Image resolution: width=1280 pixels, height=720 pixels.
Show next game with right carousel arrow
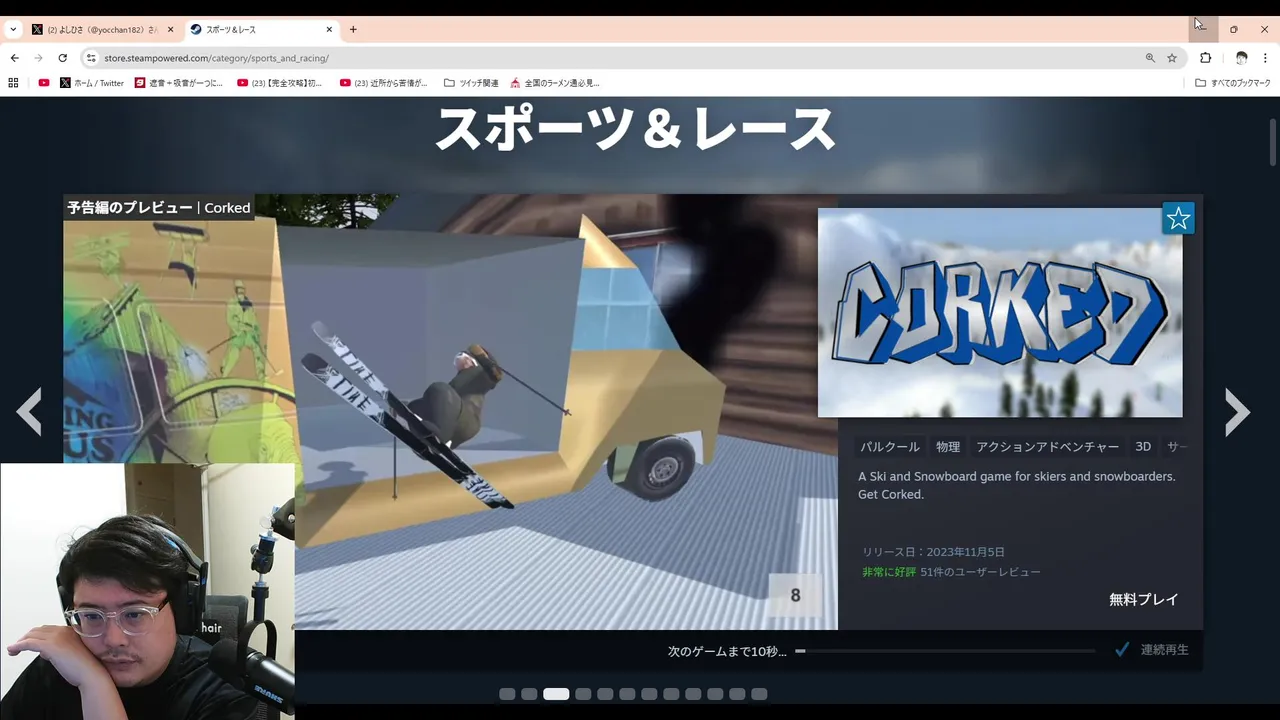coord(1237,411)
